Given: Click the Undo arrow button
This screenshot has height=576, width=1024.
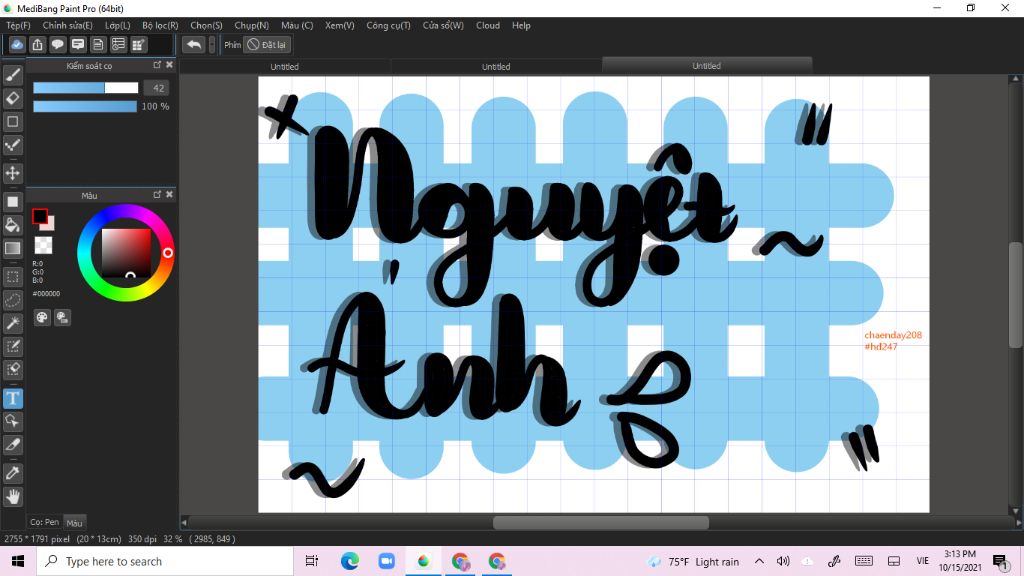Looking at the screenshot, I should 193,44.
